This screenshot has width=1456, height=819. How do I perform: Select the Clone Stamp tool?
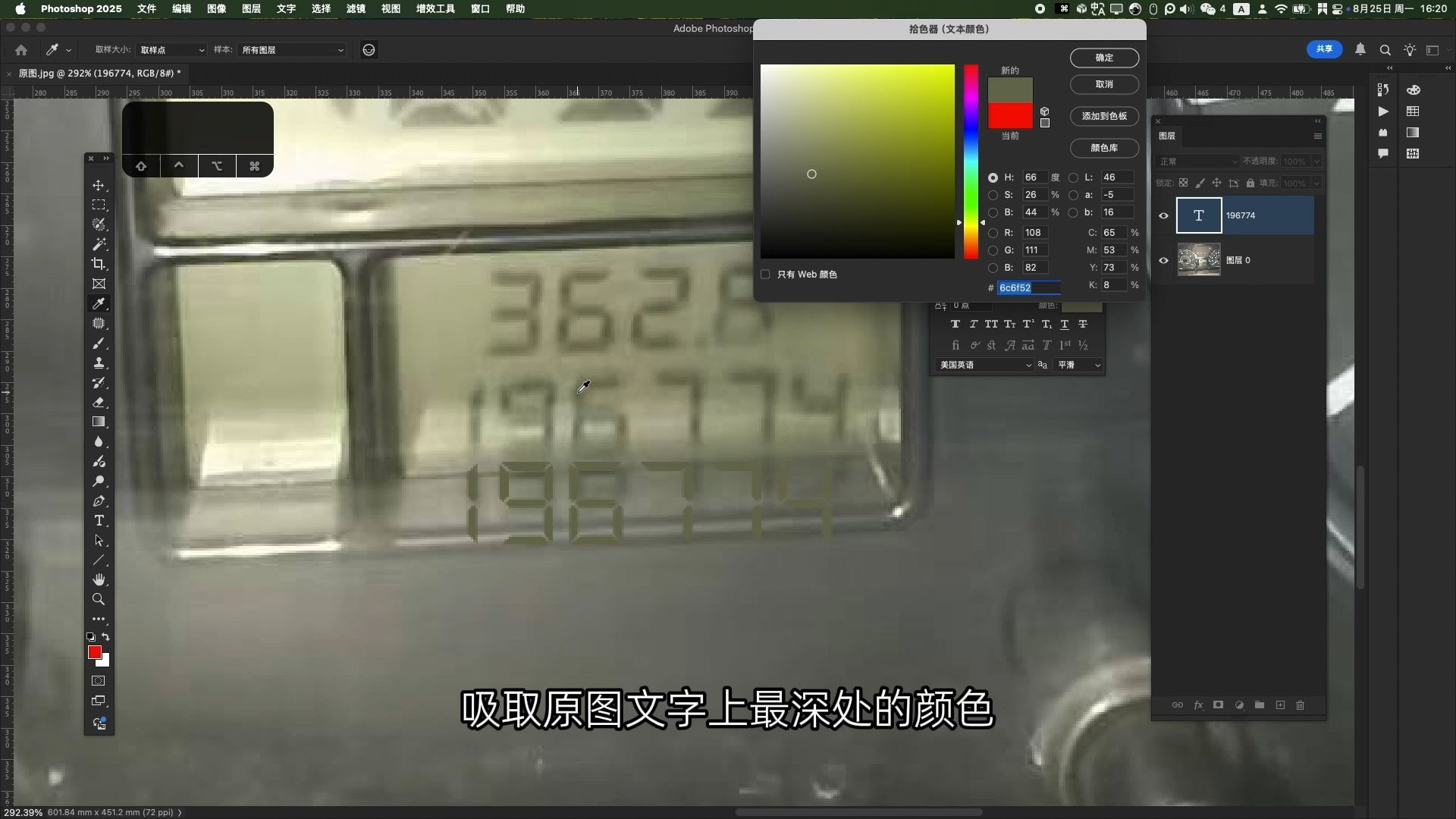(x=99, y=363)
